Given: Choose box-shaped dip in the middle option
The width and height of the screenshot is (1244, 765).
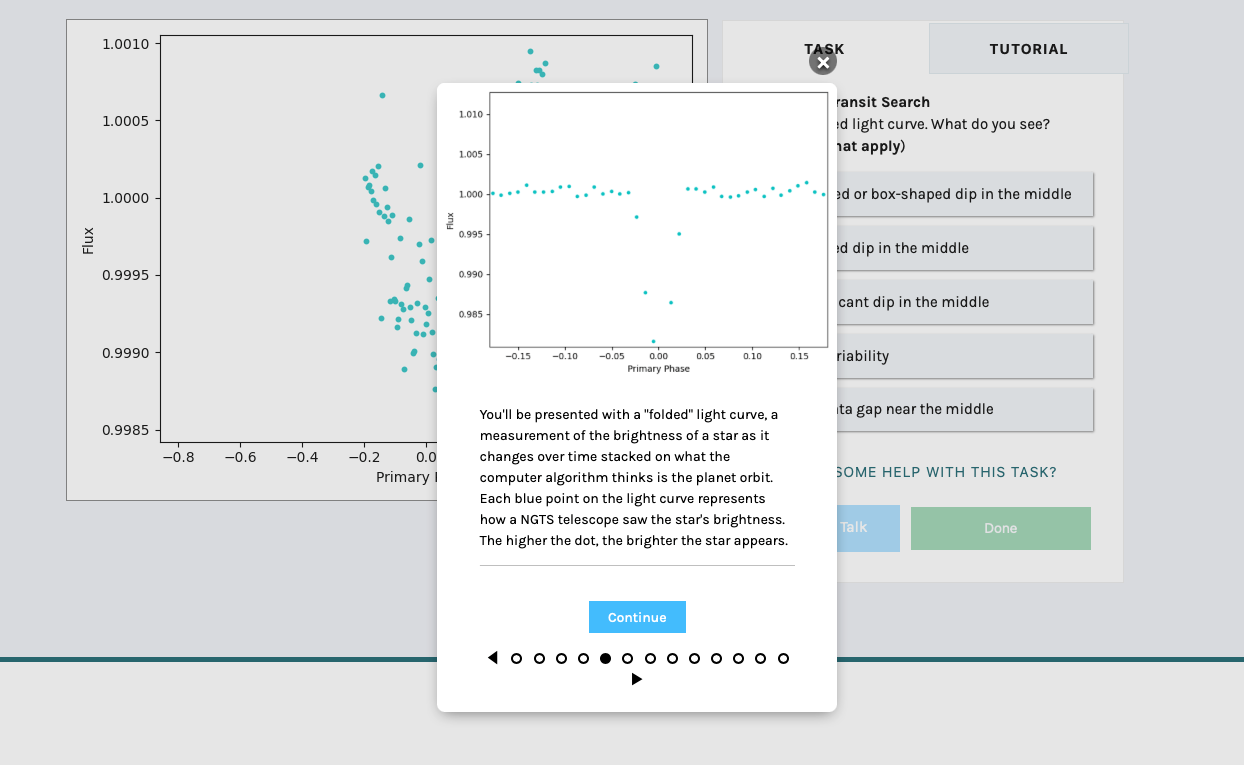Looking at the screenshot, I should tap(964, 194).
